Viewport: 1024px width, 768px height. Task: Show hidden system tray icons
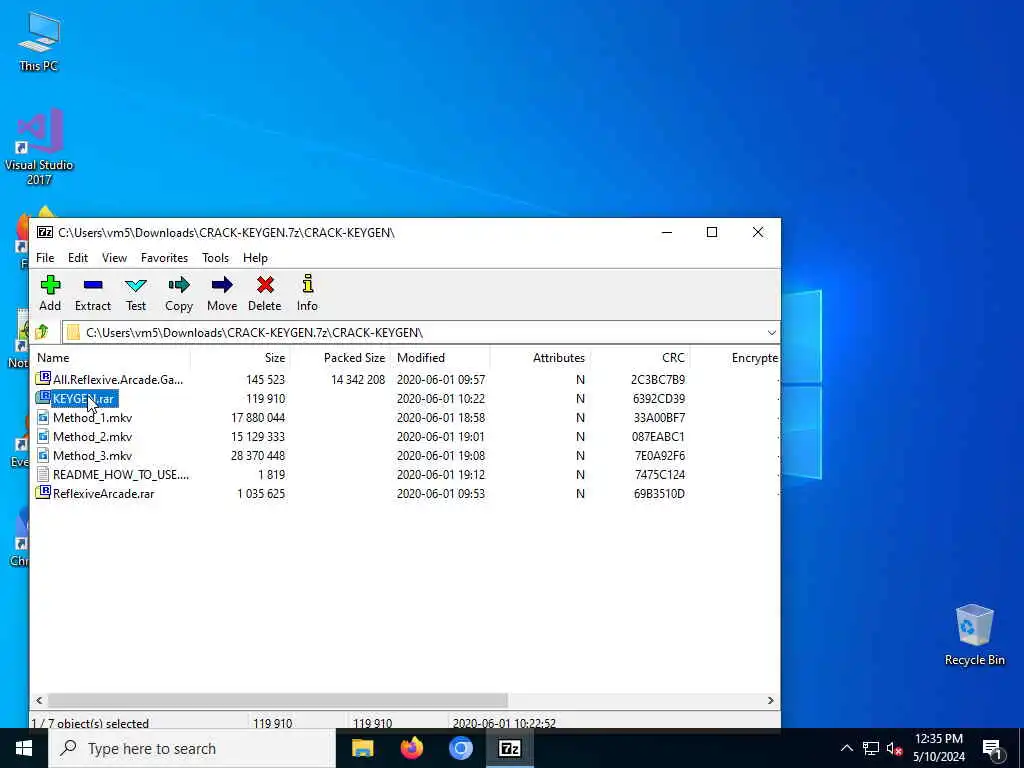pyautogui.click(x=846, y=748)
